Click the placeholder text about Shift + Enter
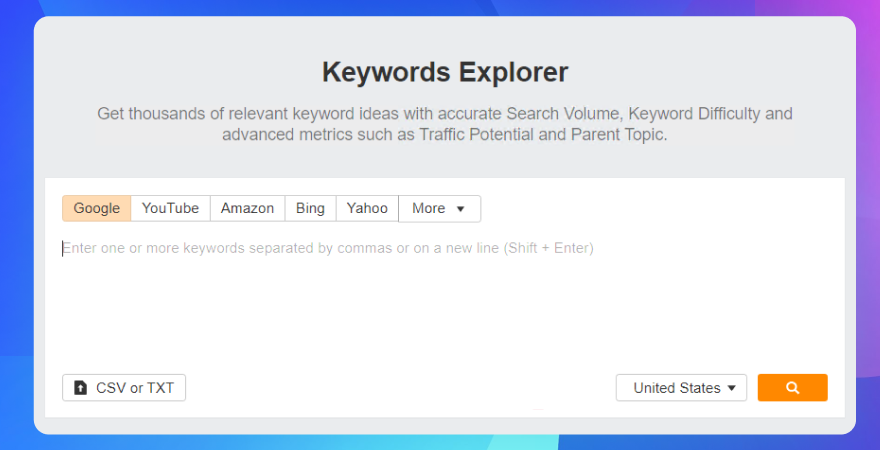 click(x=328, y=248)
